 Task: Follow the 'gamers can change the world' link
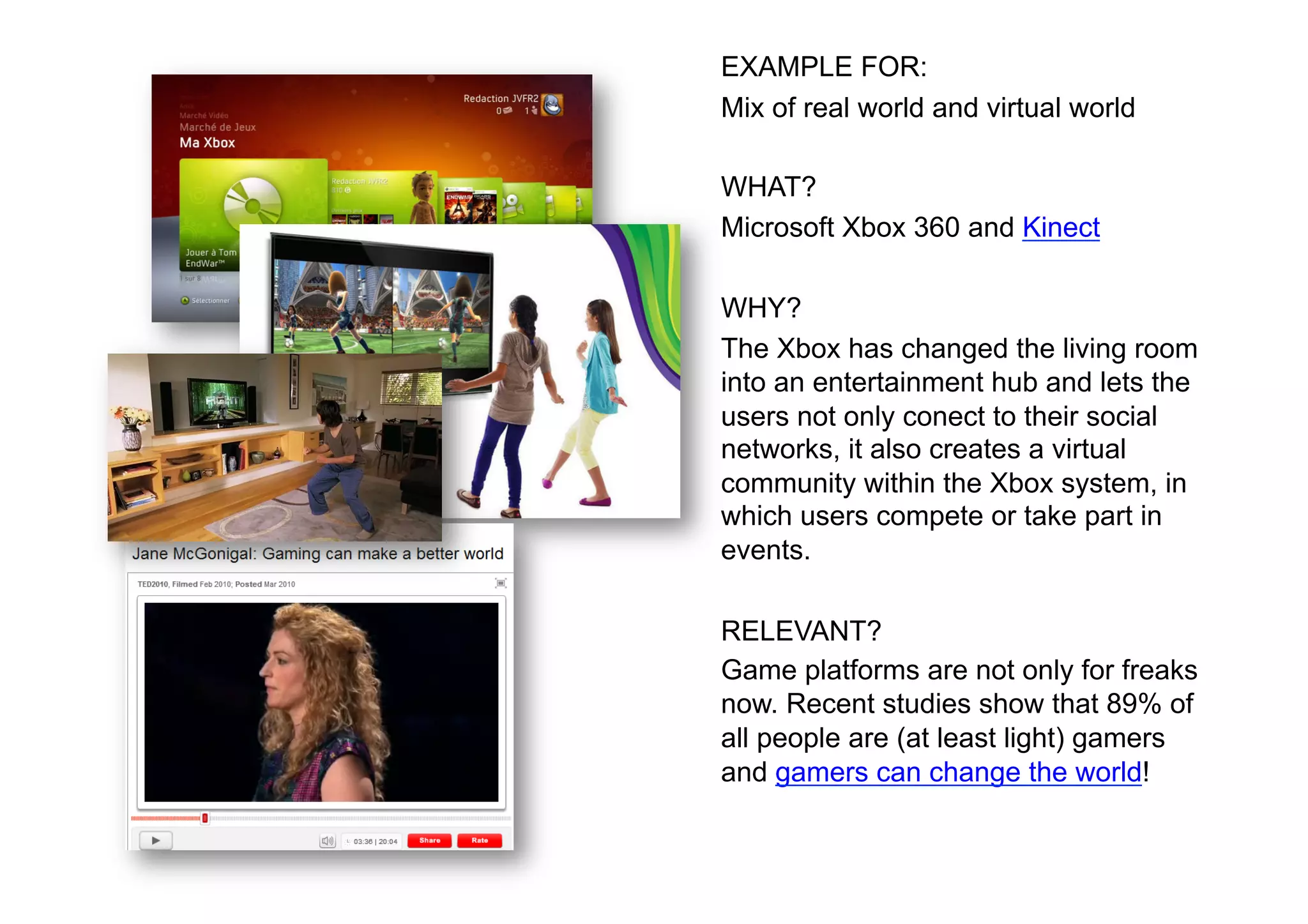click(x=958, y=773)
